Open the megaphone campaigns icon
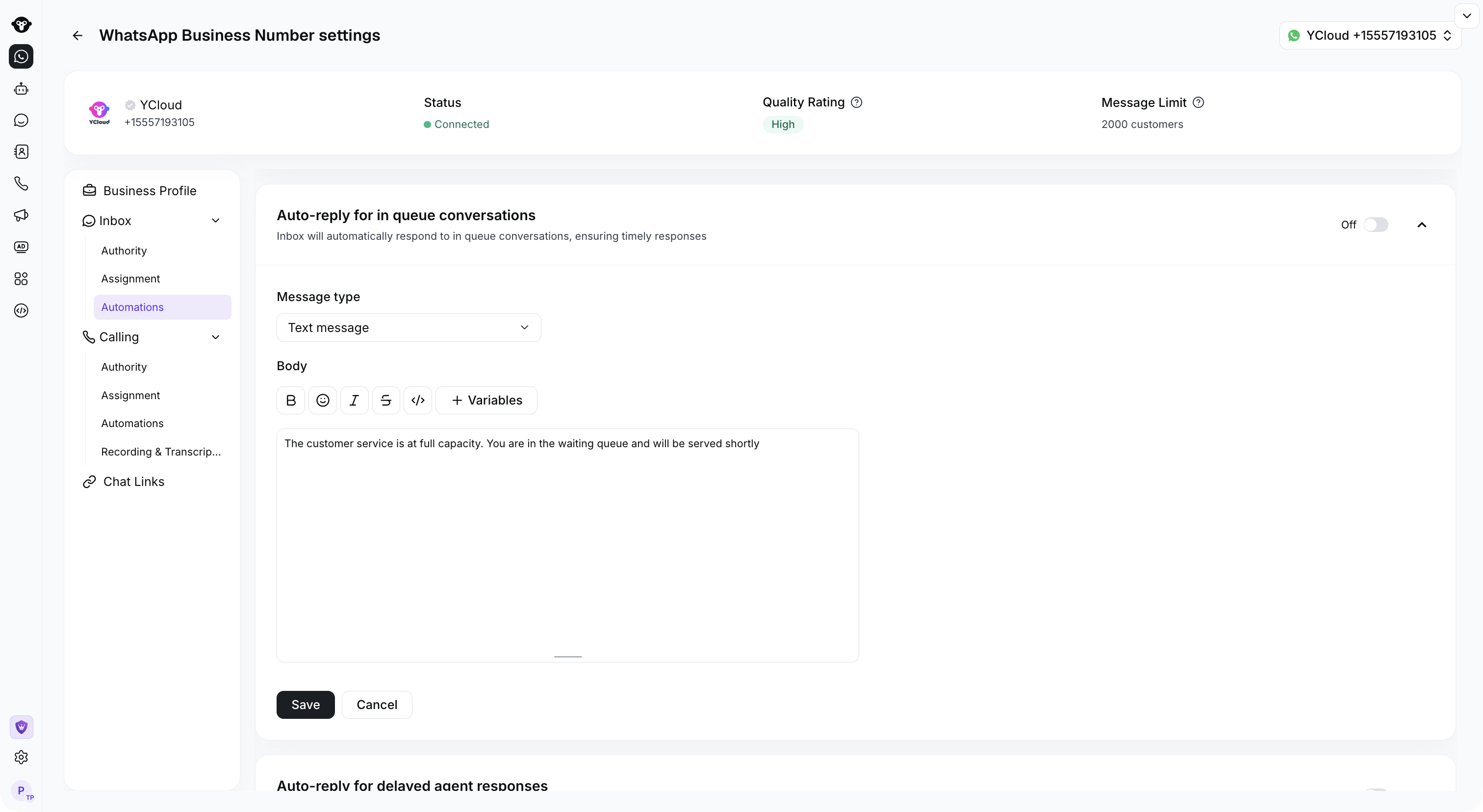 coord(21,215)
